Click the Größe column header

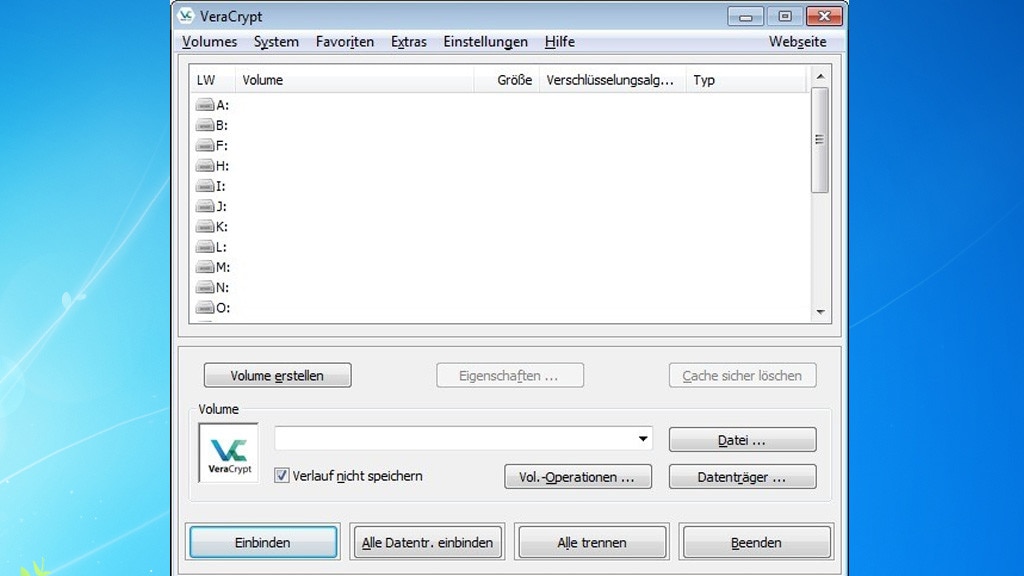point(507,80)
